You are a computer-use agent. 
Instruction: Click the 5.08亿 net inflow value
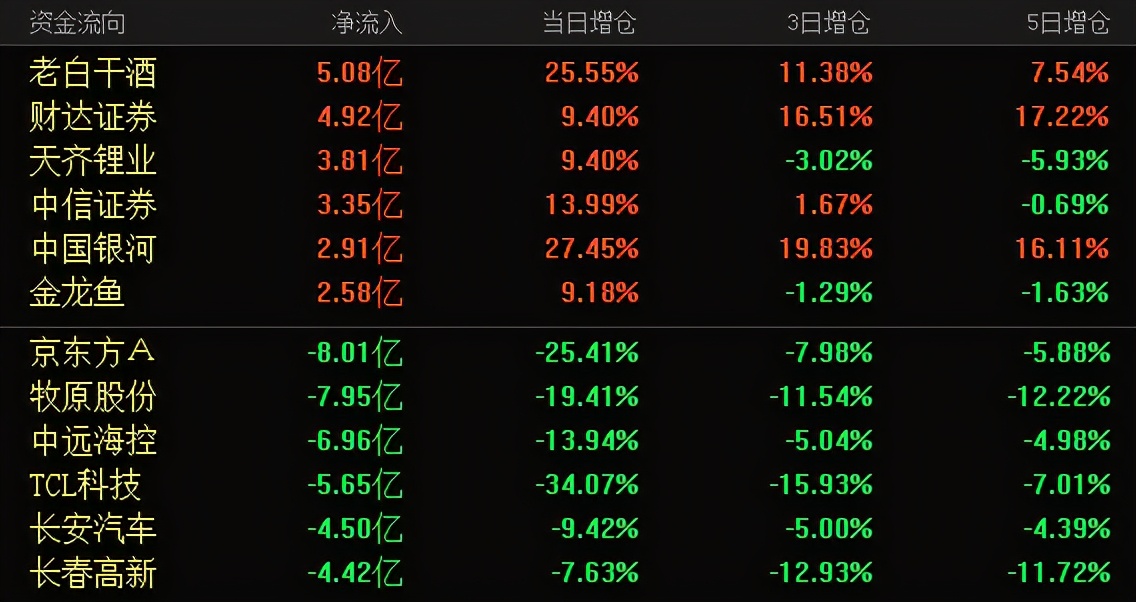tap(359, 73)
